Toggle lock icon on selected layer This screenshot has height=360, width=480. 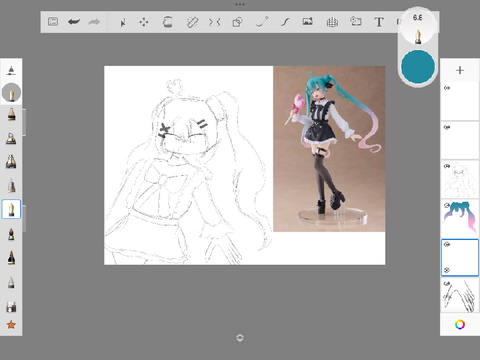[x=447, y=270]
